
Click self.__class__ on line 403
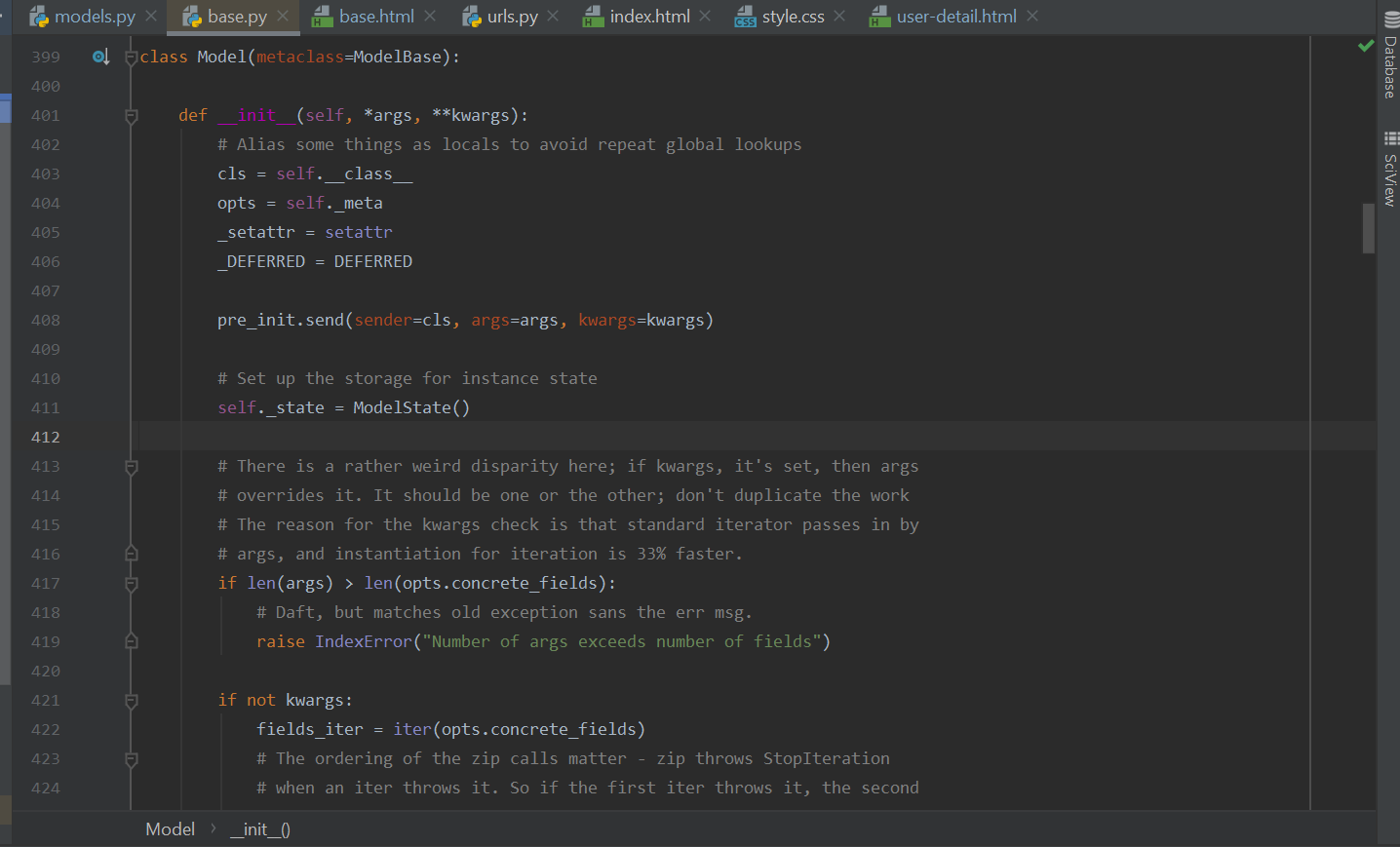coord(344,173)
